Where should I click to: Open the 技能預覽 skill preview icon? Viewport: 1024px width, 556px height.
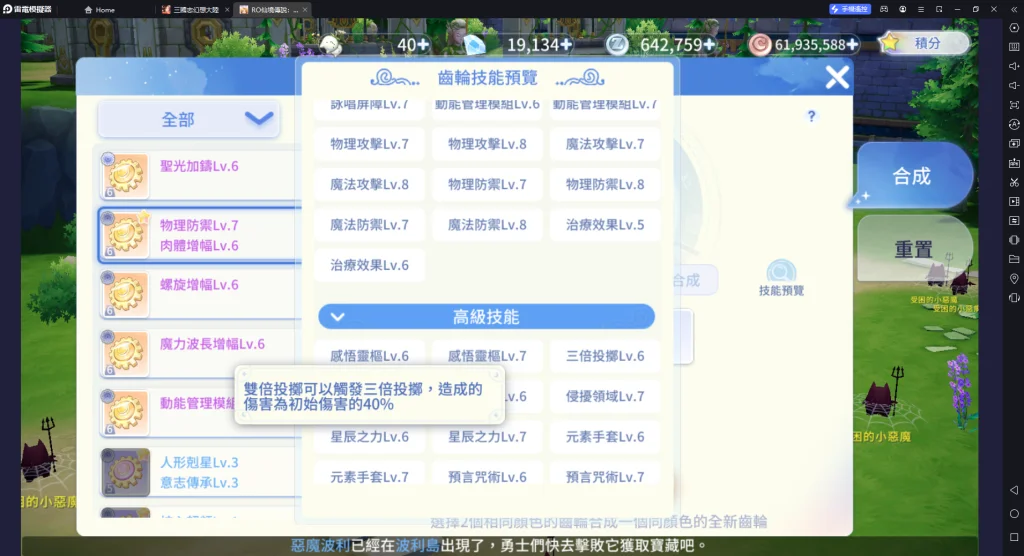point(781,278)
